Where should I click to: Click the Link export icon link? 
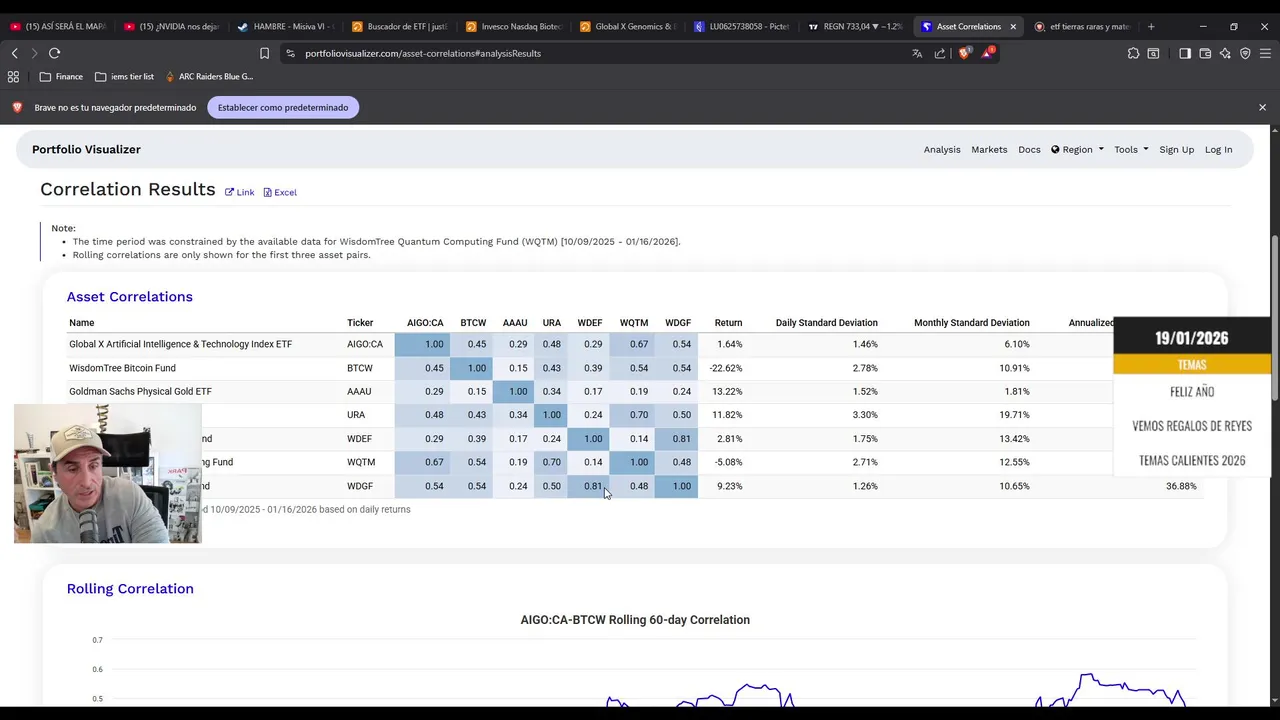coord(239,192)
